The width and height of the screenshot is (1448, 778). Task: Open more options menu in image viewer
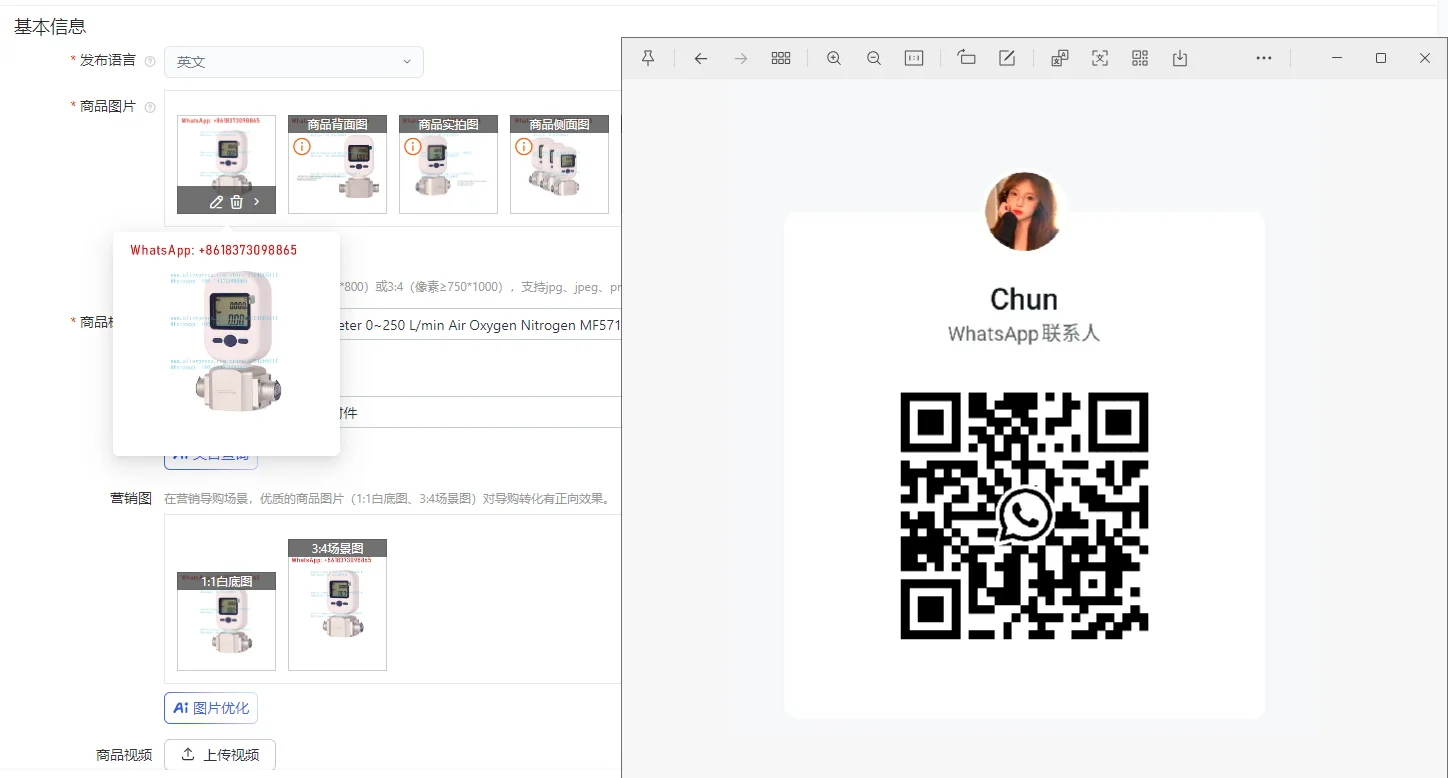click(1264, 58)
